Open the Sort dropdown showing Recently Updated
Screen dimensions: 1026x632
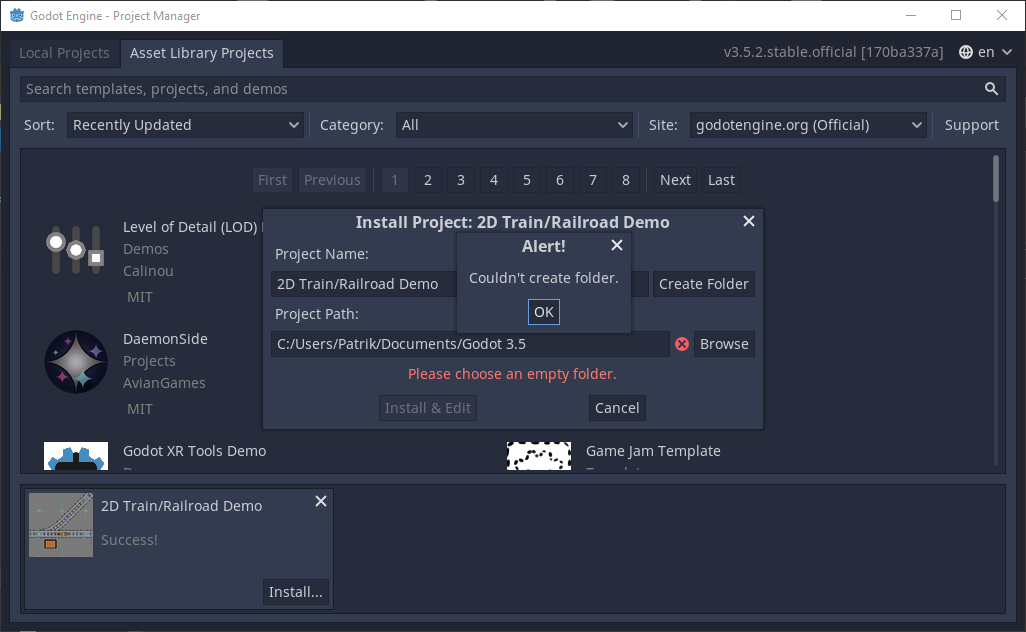pyautogui.click(x=185, y=125)
